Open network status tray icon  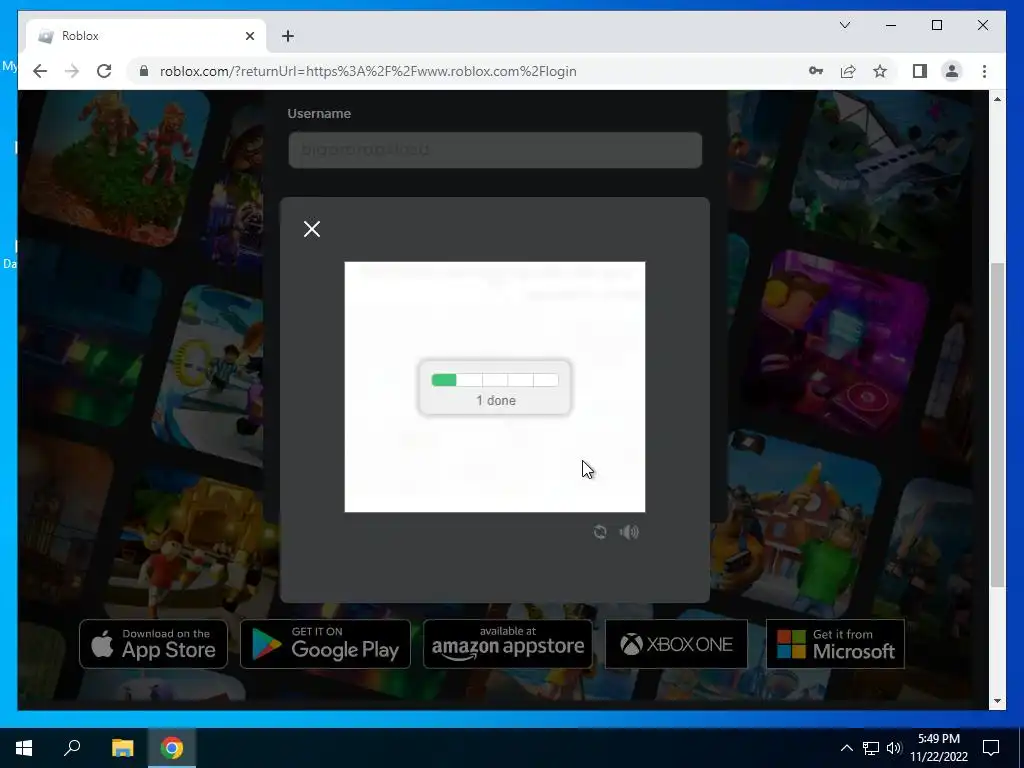click(x=871, y=748)
